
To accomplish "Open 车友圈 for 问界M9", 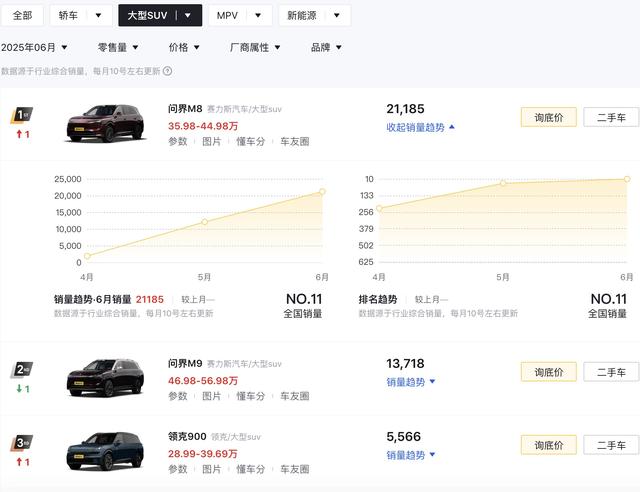I will (295, 396).
